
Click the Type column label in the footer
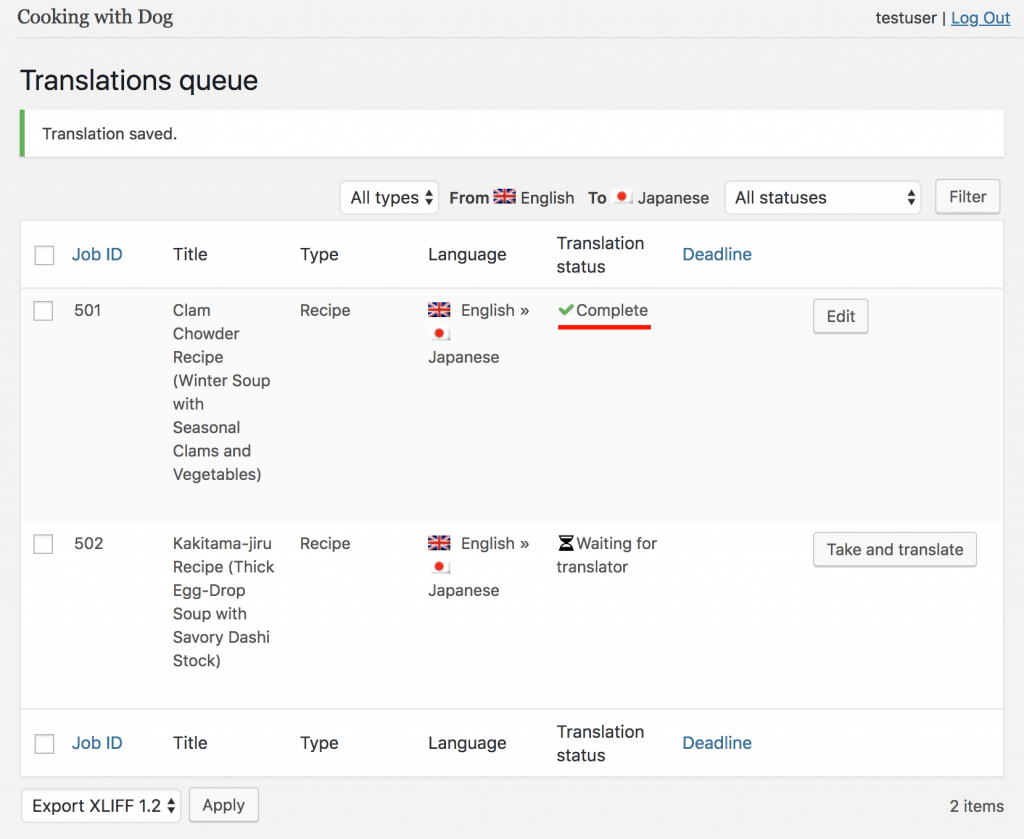[319, 742]
